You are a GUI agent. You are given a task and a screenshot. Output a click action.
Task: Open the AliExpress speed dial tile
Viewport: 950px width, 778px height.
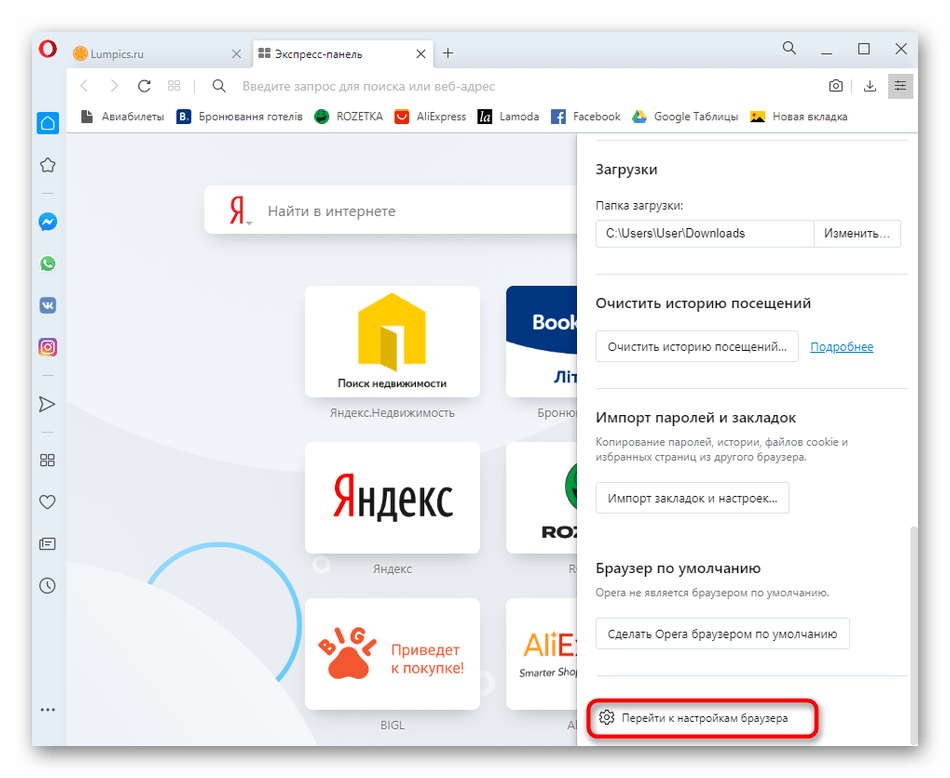pyautogui.click(x=542, y=654)
